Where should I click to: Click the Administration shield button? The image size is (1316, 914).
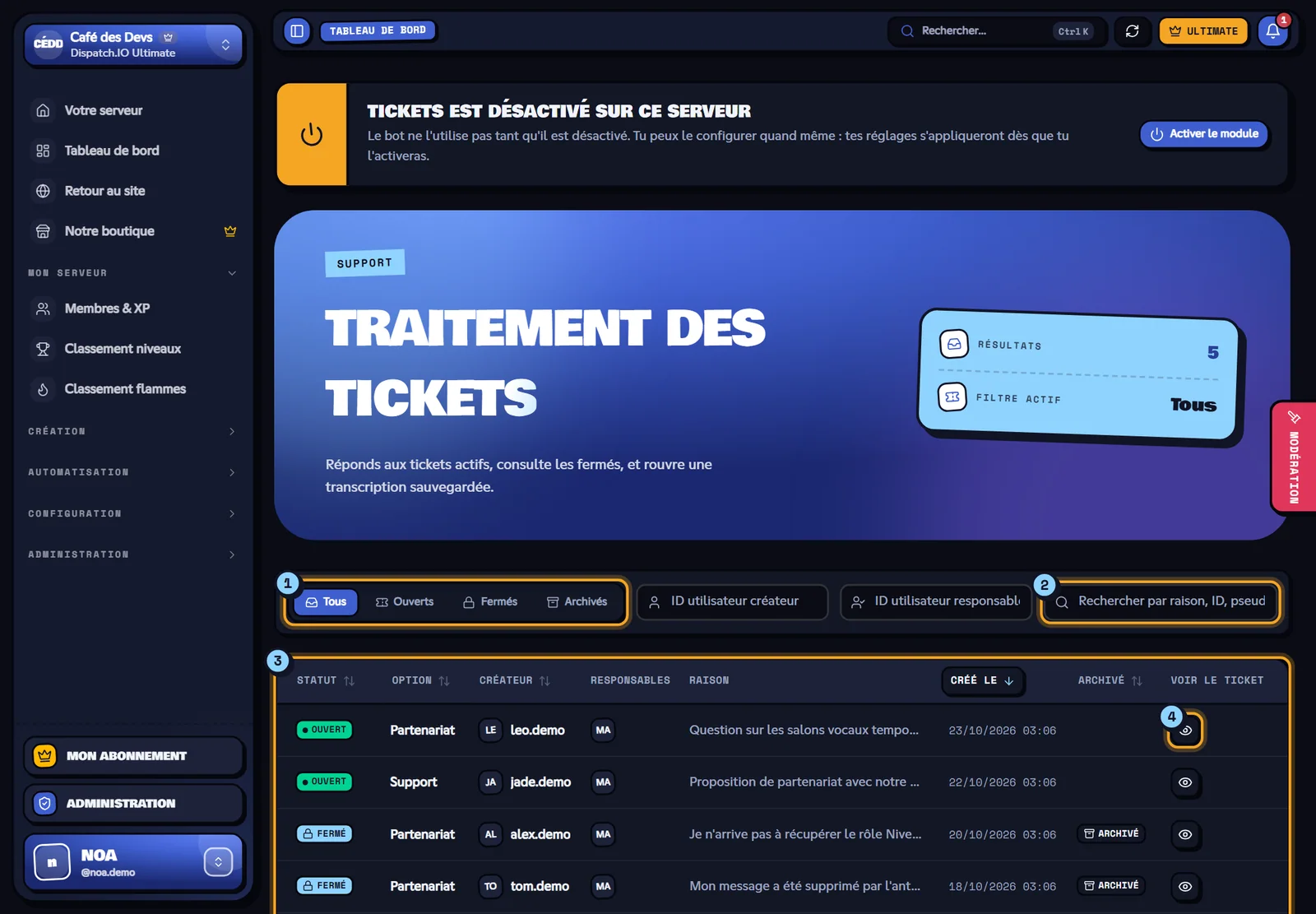[133, 804]
